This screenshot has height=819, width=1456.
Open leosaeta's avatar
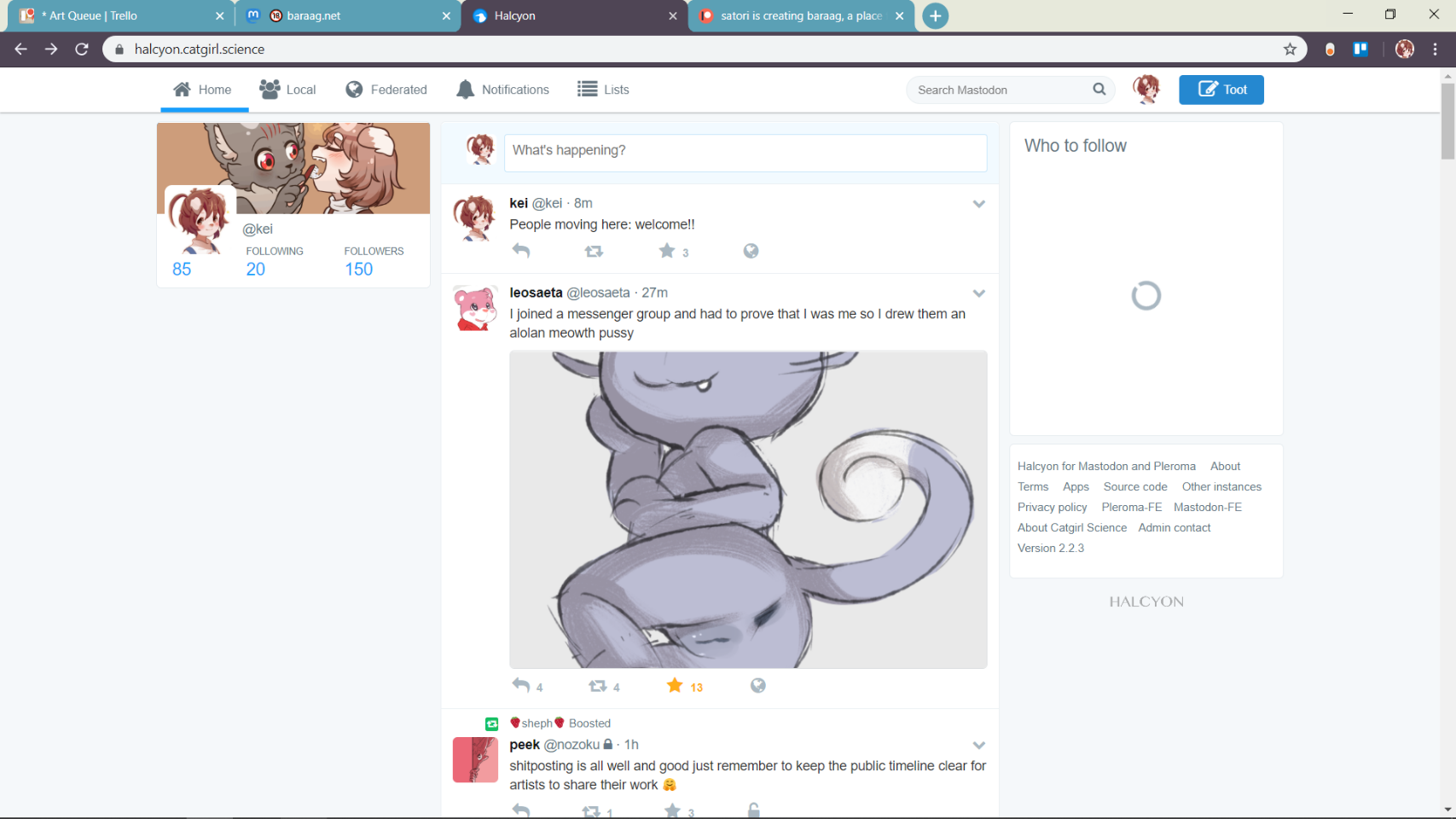click(475, 309)
